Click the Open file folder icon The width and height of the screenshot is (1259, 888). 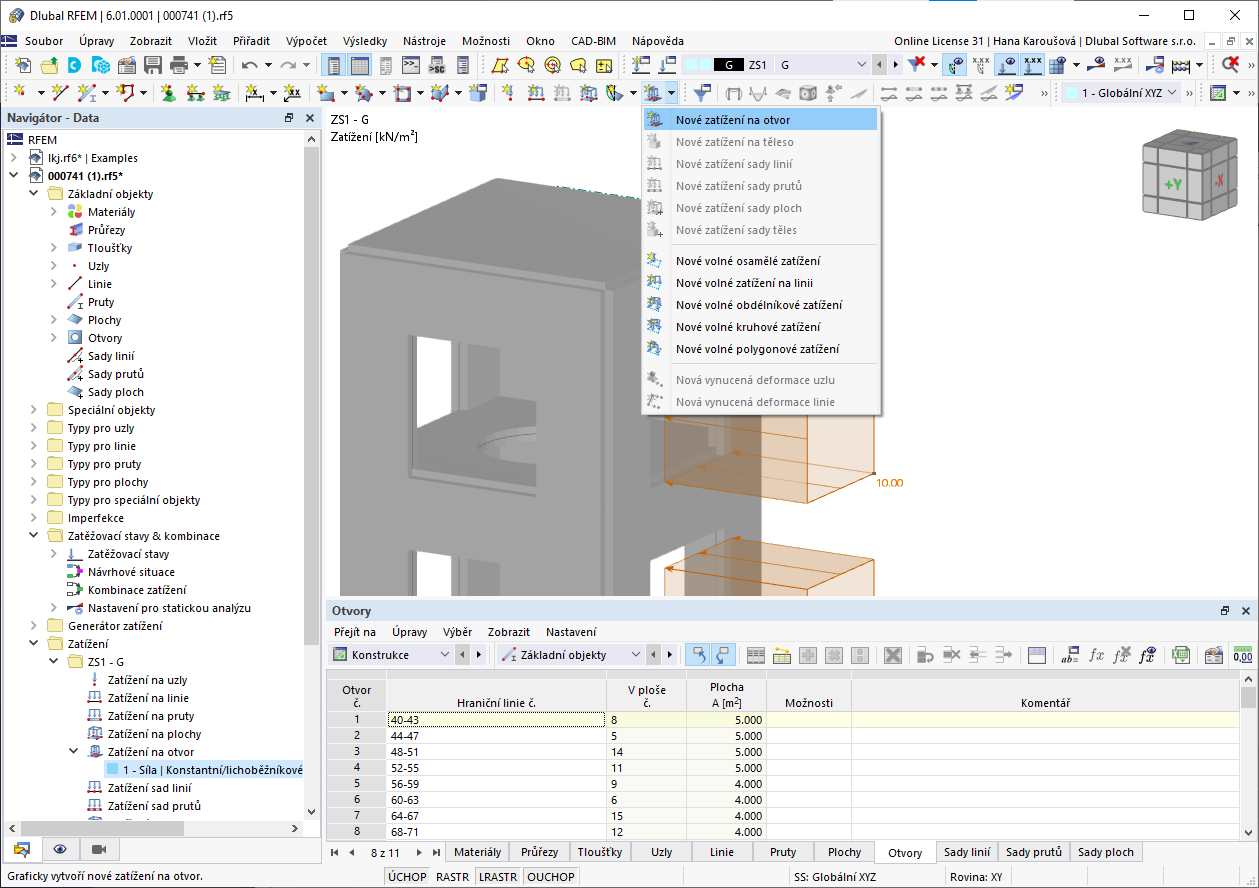point(49,65)
